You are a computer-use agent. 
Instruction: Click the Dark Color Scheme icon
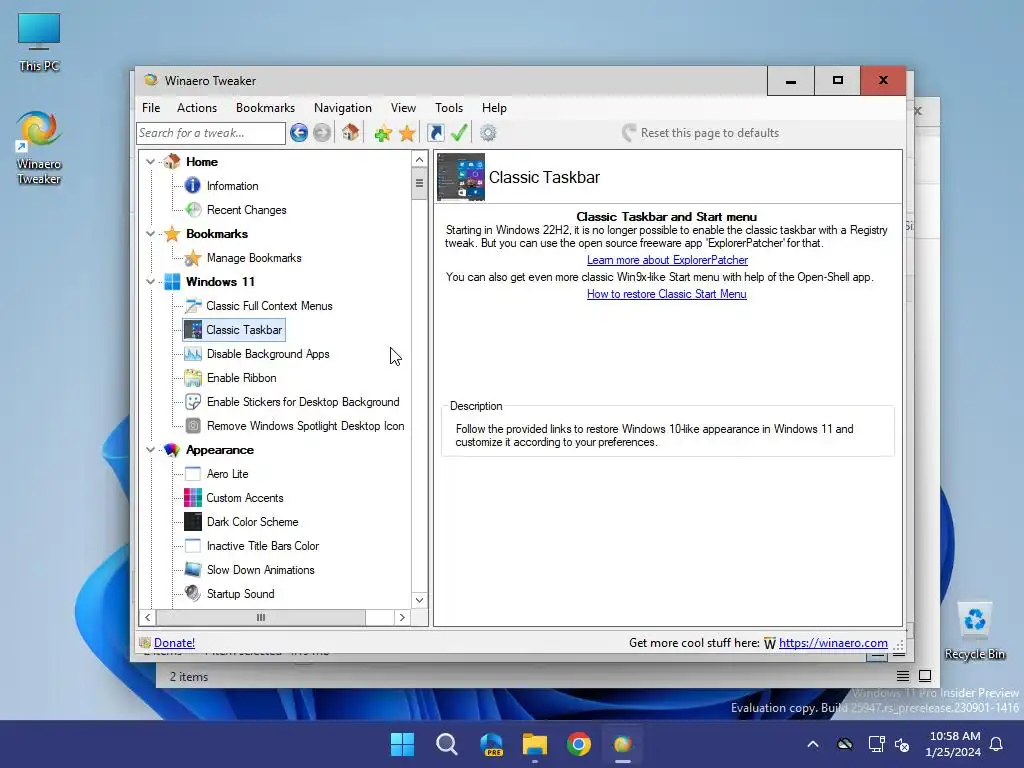coord(193,522)
